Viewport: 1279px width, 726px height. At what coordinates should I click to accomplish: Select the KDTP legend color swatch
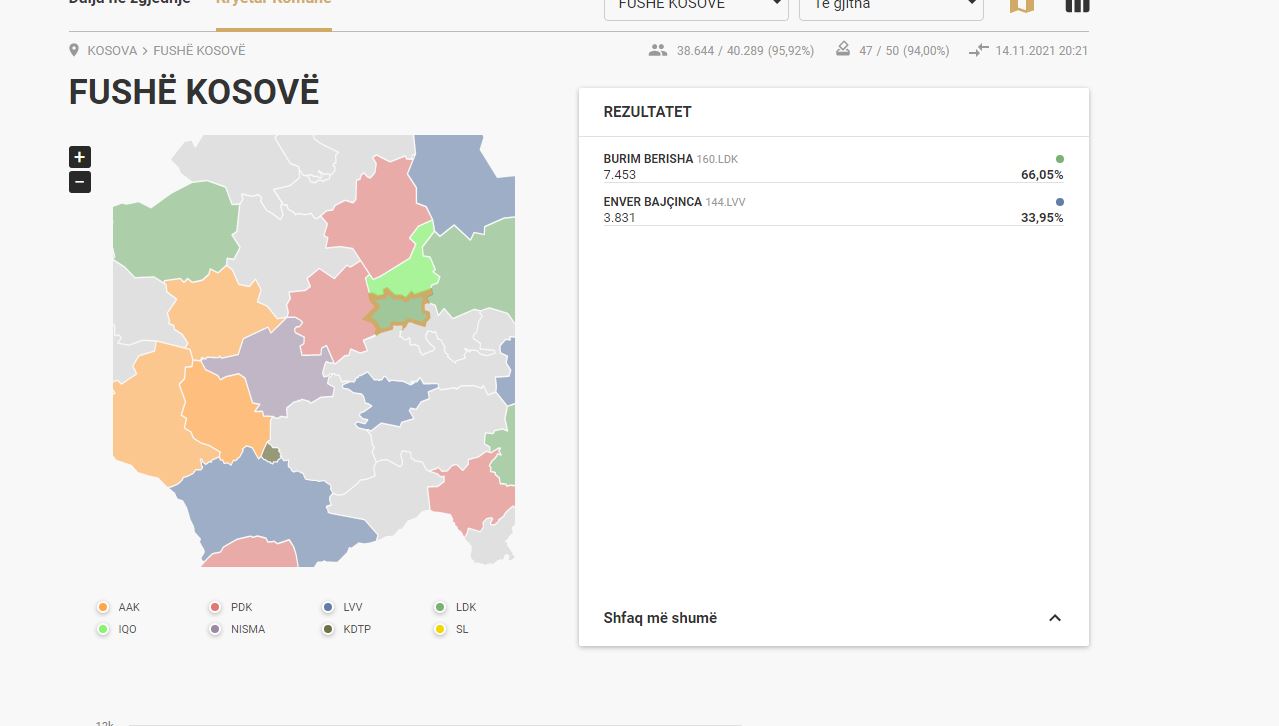[327, 629]
